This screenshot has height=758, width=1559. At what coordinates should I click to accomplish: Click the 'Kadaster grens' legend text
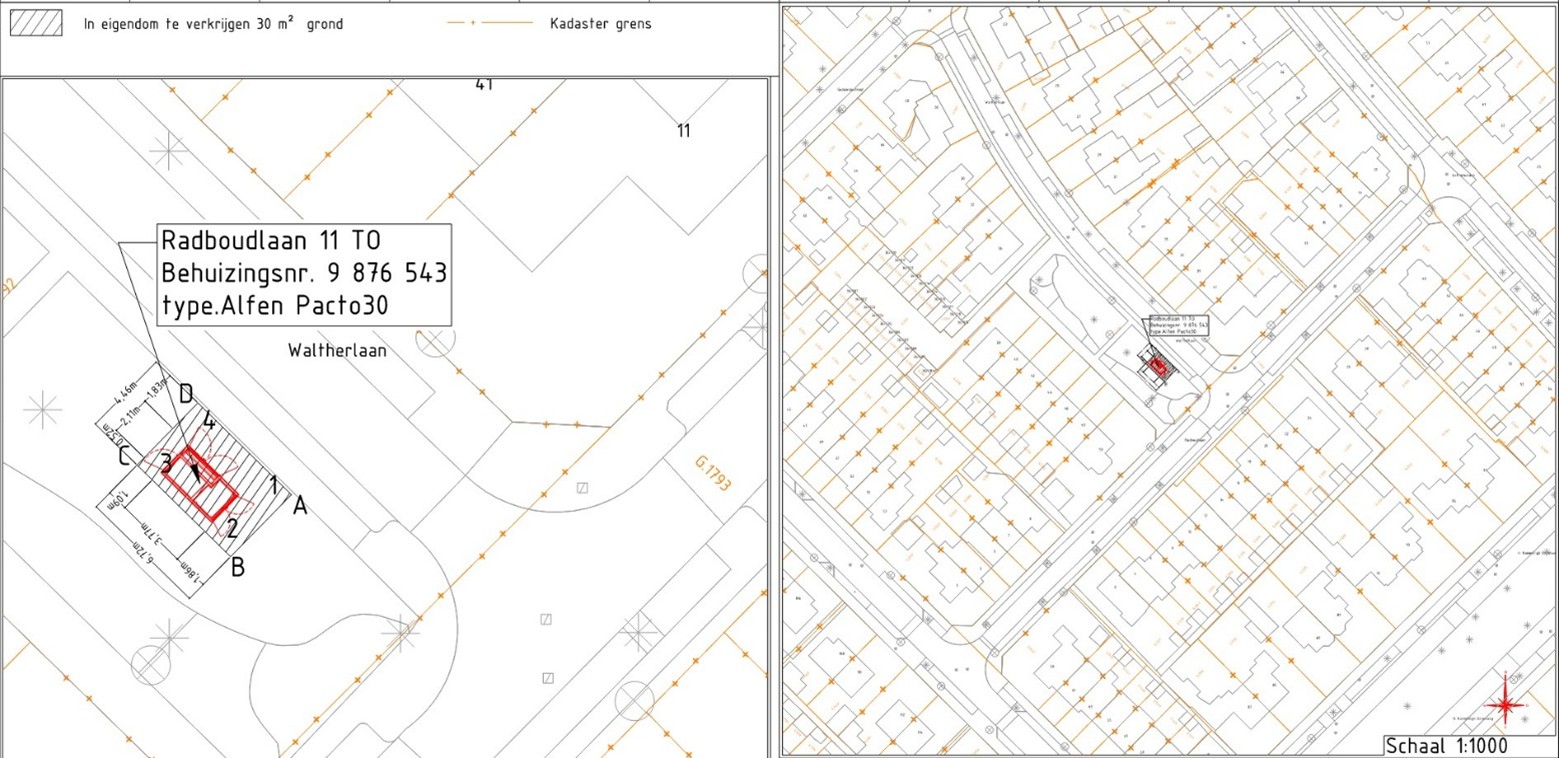600,23
